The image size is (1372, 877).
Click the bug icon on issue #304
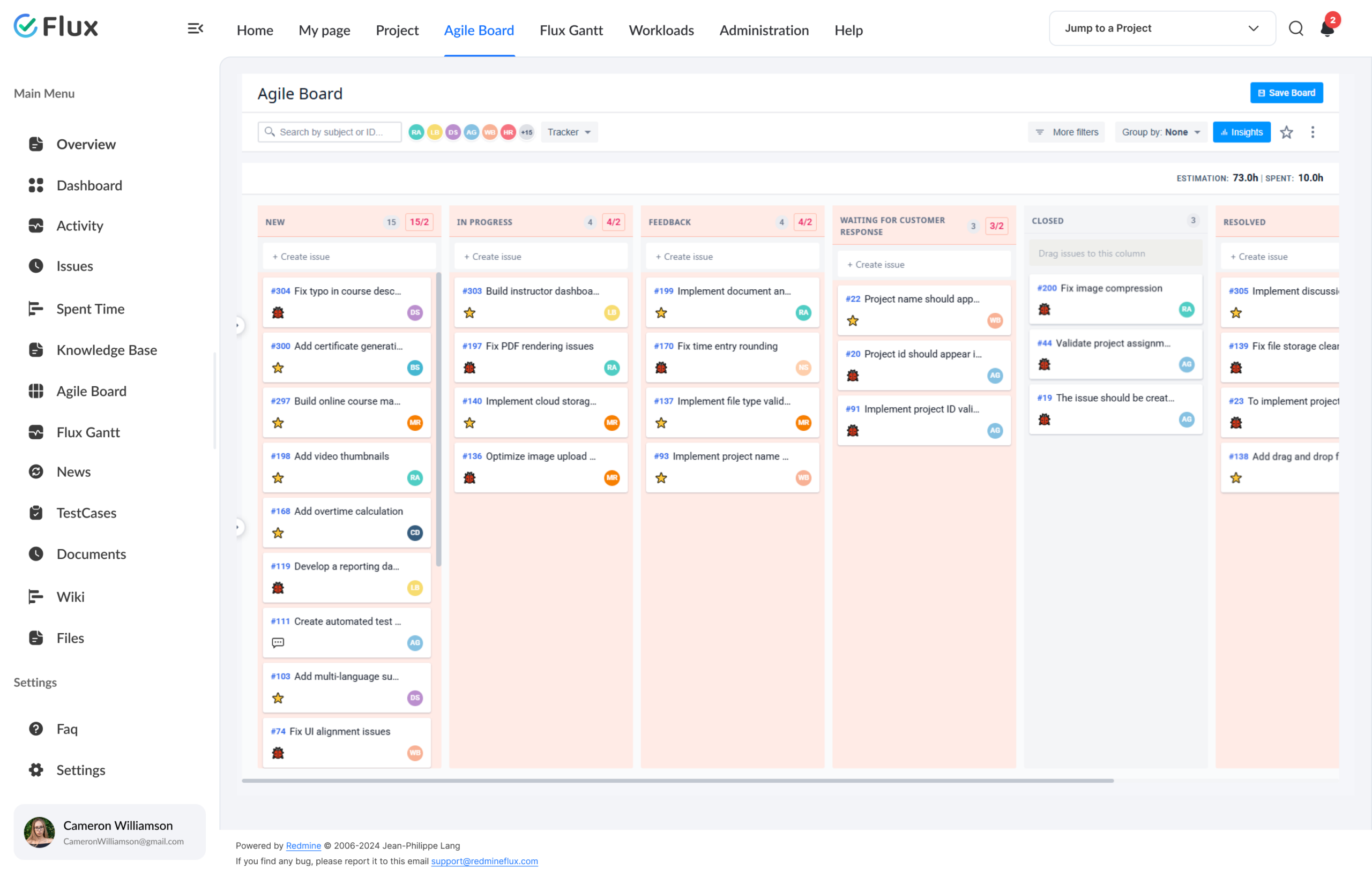coord(278,313)
